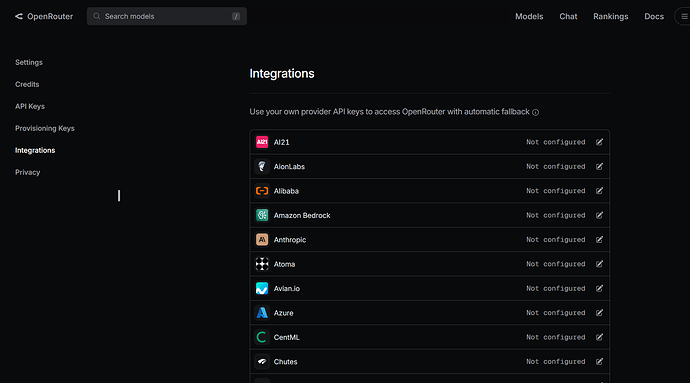Click the edit icon beside Amazon Bedrock
690x383 pixels.
599,215
